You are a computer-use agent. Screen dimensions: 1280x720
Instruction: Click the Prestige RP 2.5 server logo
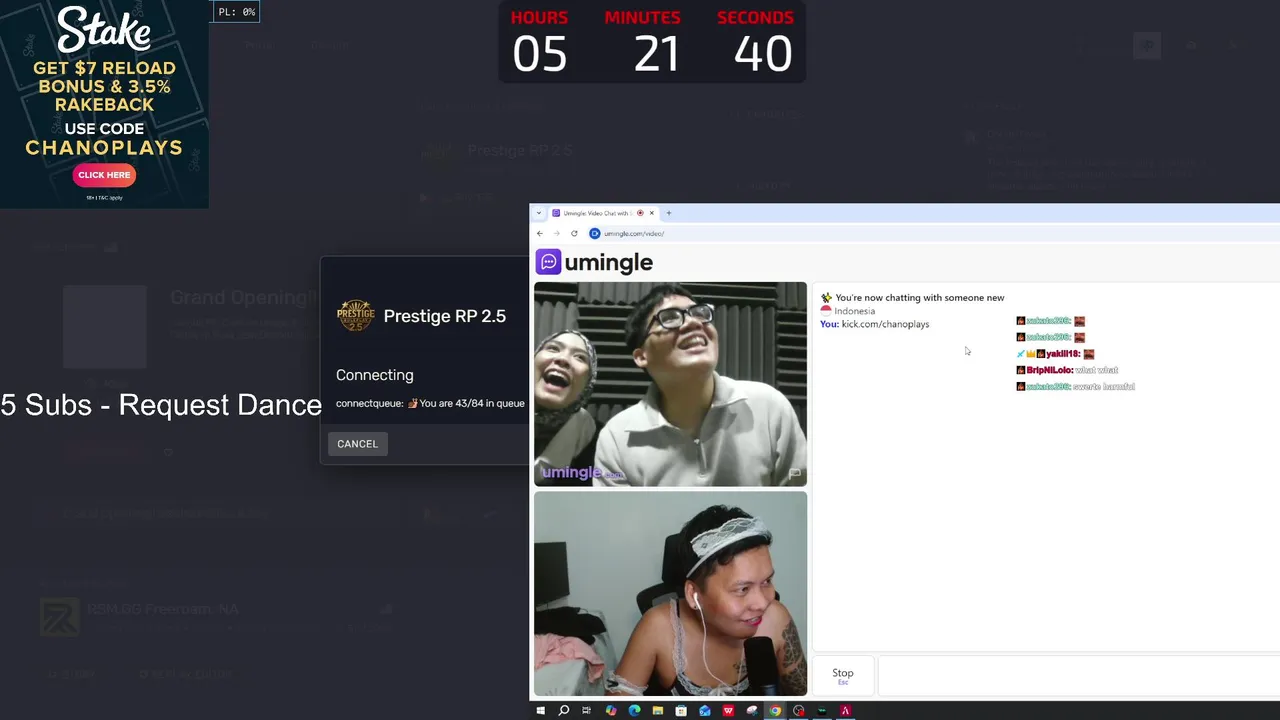[x=355, y=316]
